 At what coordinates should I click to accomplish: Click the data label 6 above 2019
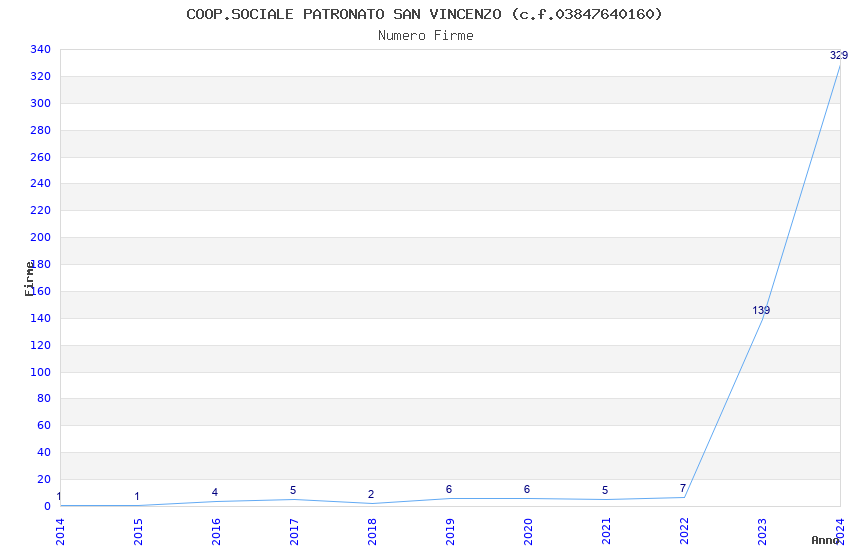coord(449,489)
